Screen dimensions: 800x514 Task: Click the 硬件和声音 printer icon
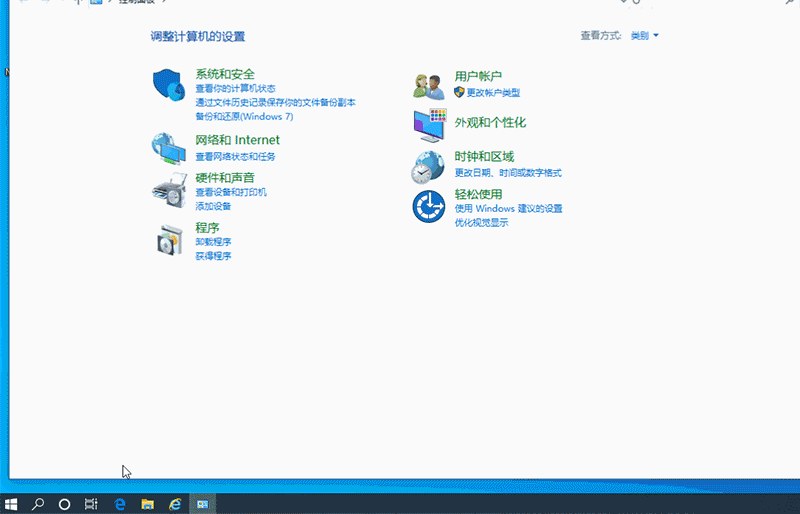(169, 189)
